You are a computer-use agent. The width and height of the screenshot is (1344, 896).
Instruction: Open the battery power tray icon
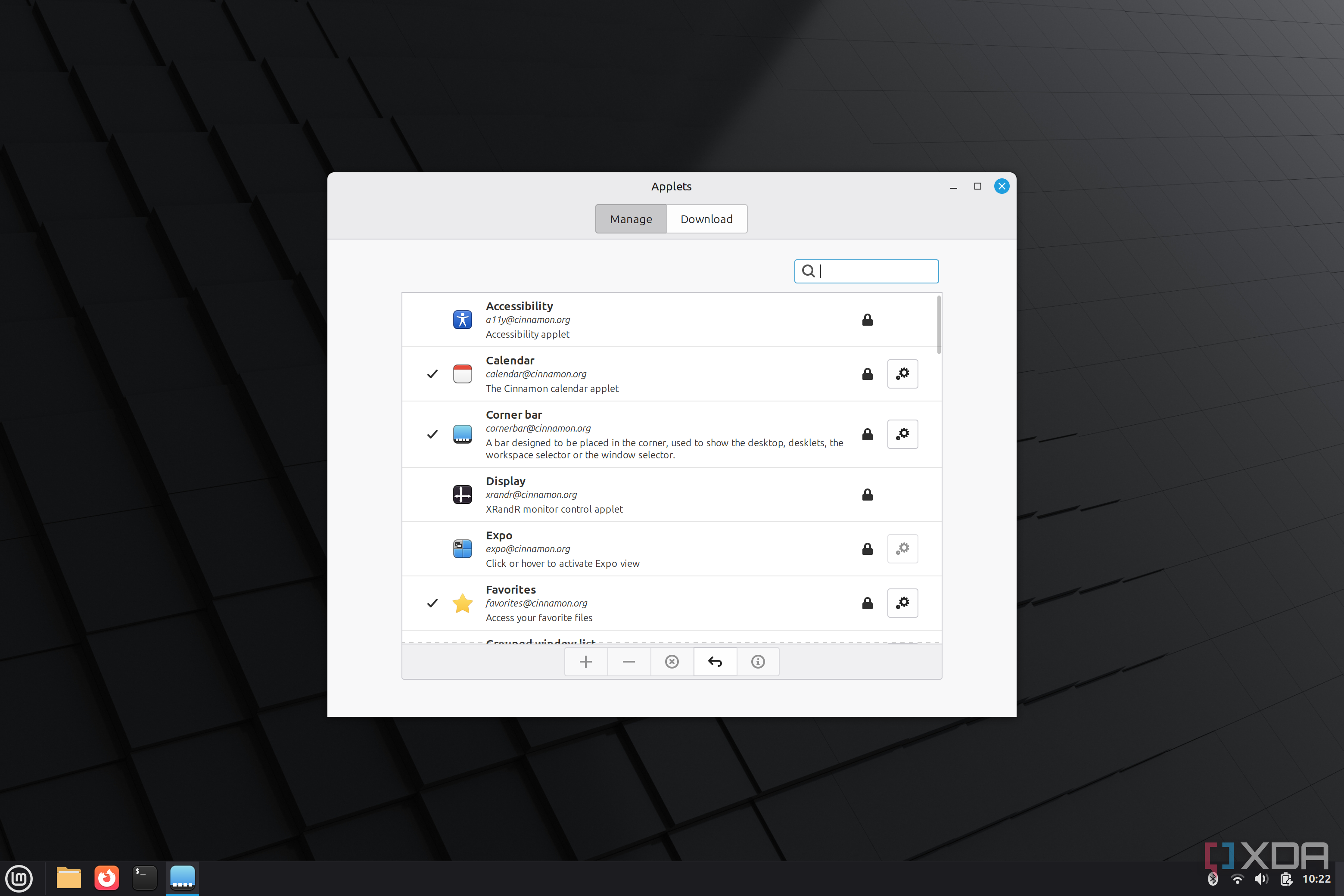1286,879
